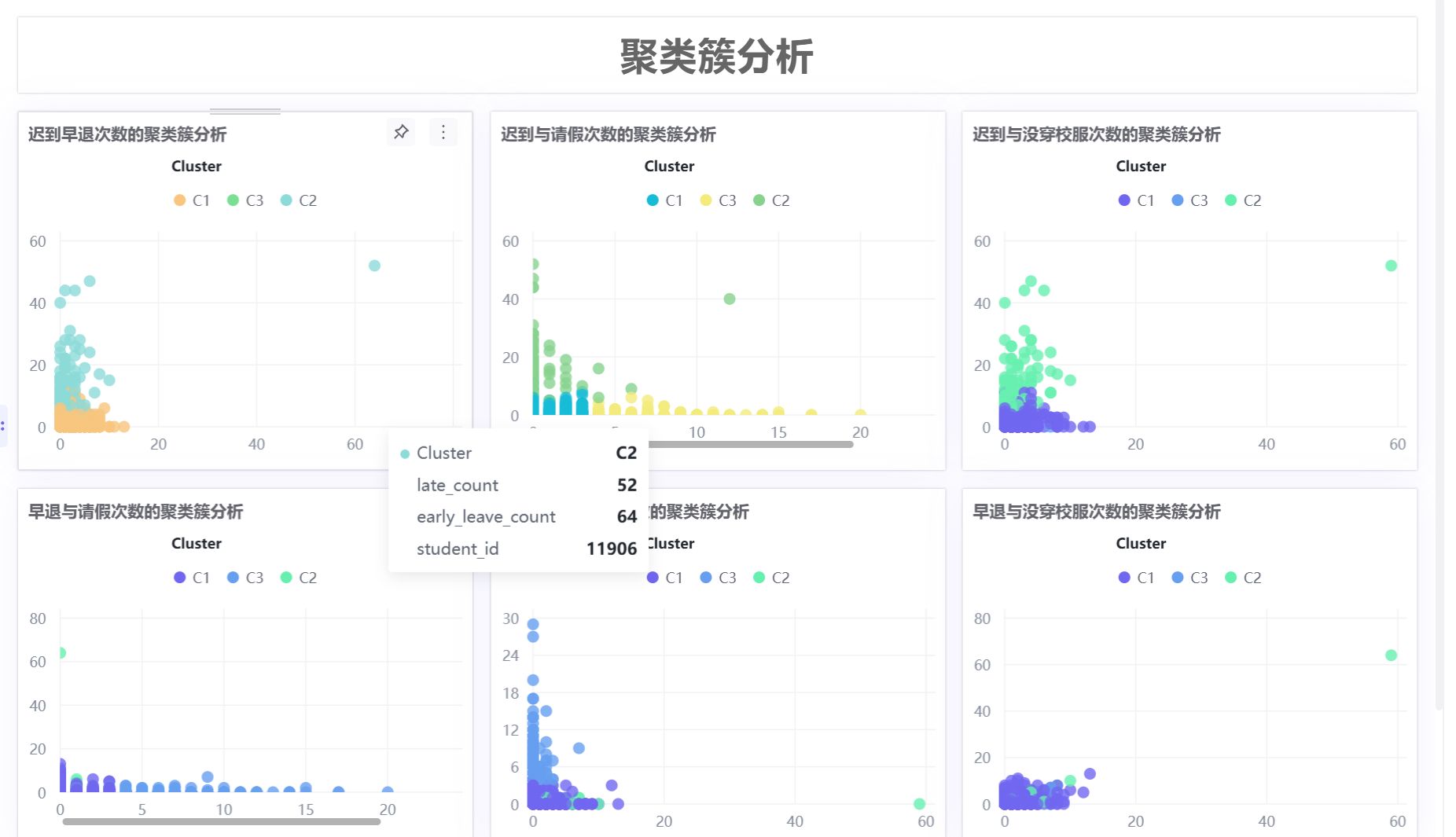Click the horizontal scrollbar of 迟到与请假 chart
Screen dimensions: 1456x837
(751, 444)
